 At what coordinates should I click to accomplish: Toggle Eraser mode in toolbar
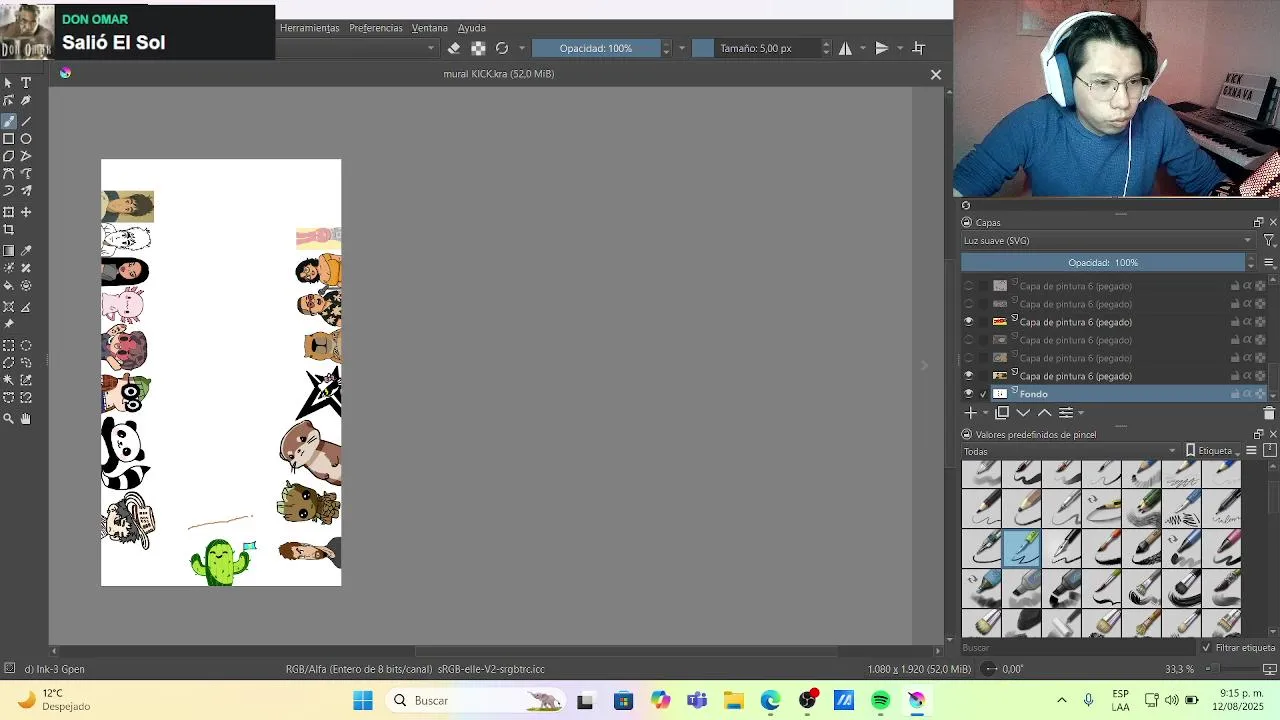pos(454,48)
